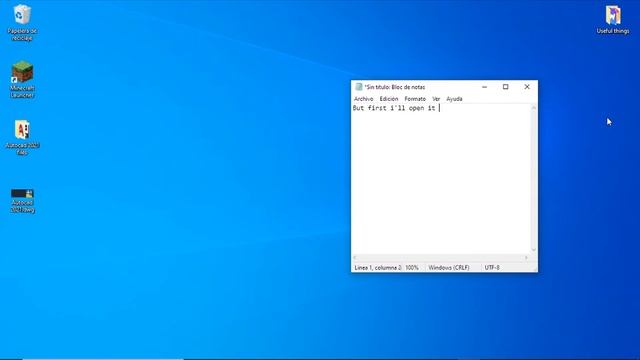640x360 pixels.
Task: Select the Minecraft Launcher desktop shortcut
Action: [x=22, y=80]
